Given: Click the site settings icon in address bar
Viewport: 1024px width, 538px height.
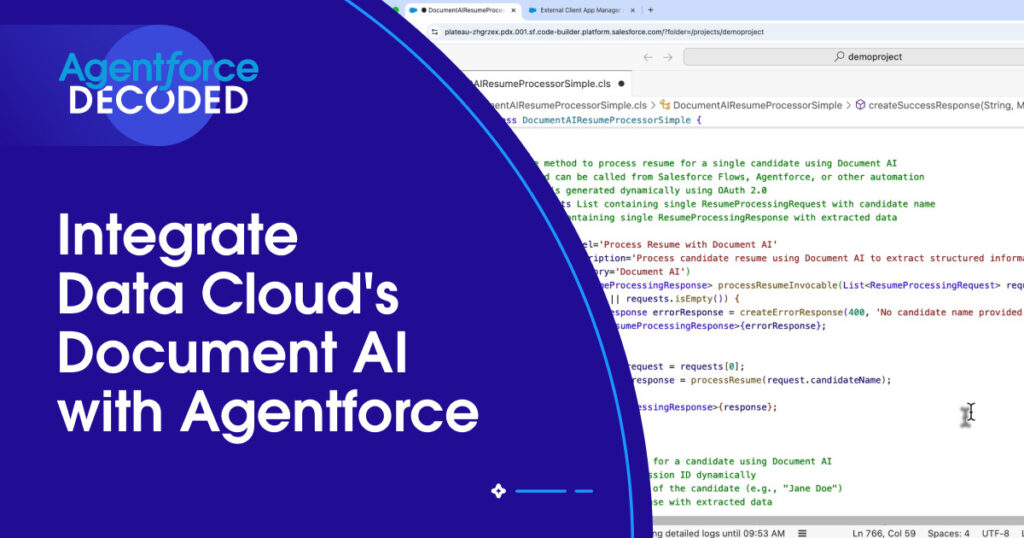Looking at the screenshot, I should (x=435, y=32).
